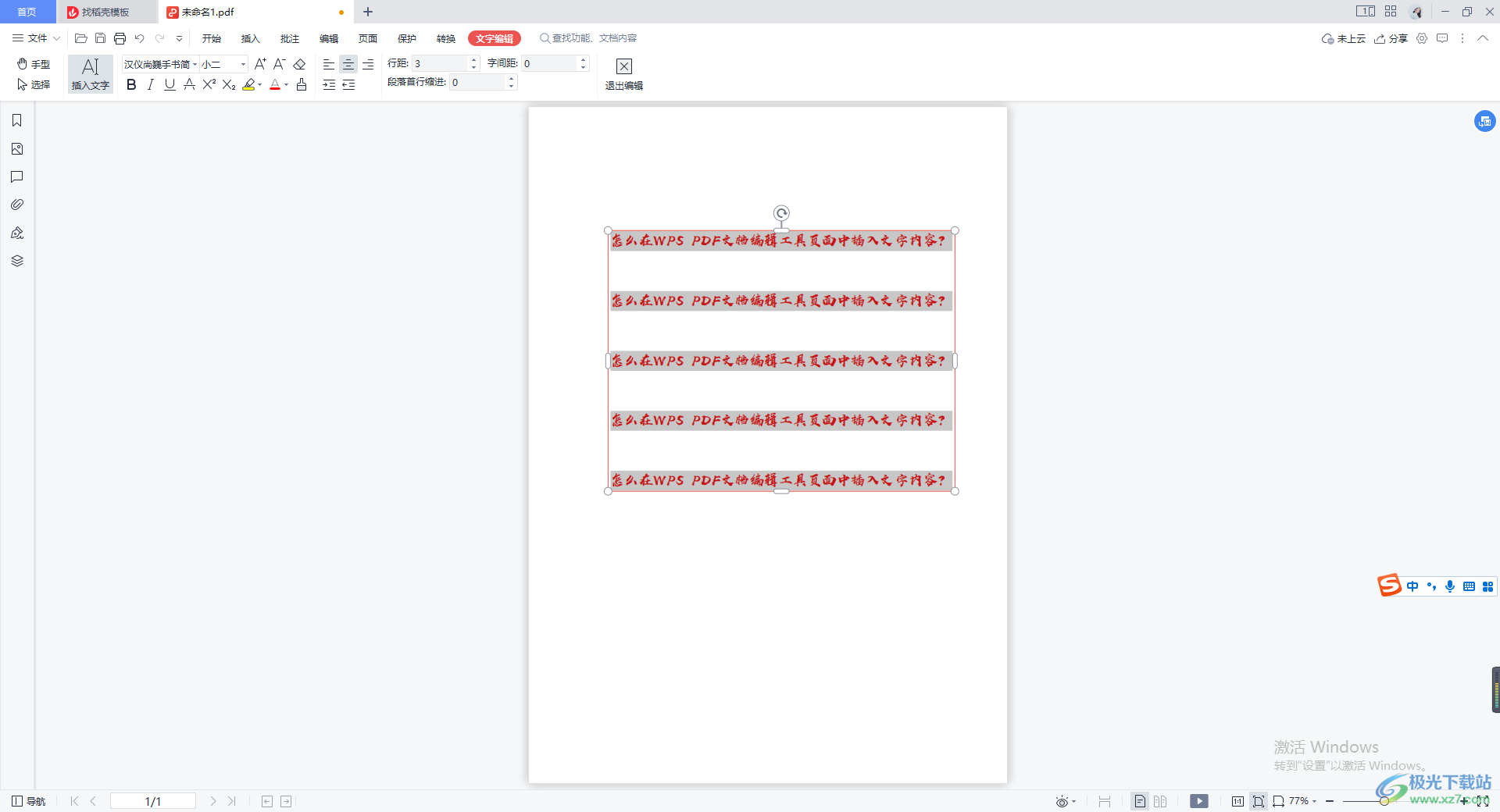Open the 页面 ribbon tab
Screen dimensions: 1500x812
(367, 38)
